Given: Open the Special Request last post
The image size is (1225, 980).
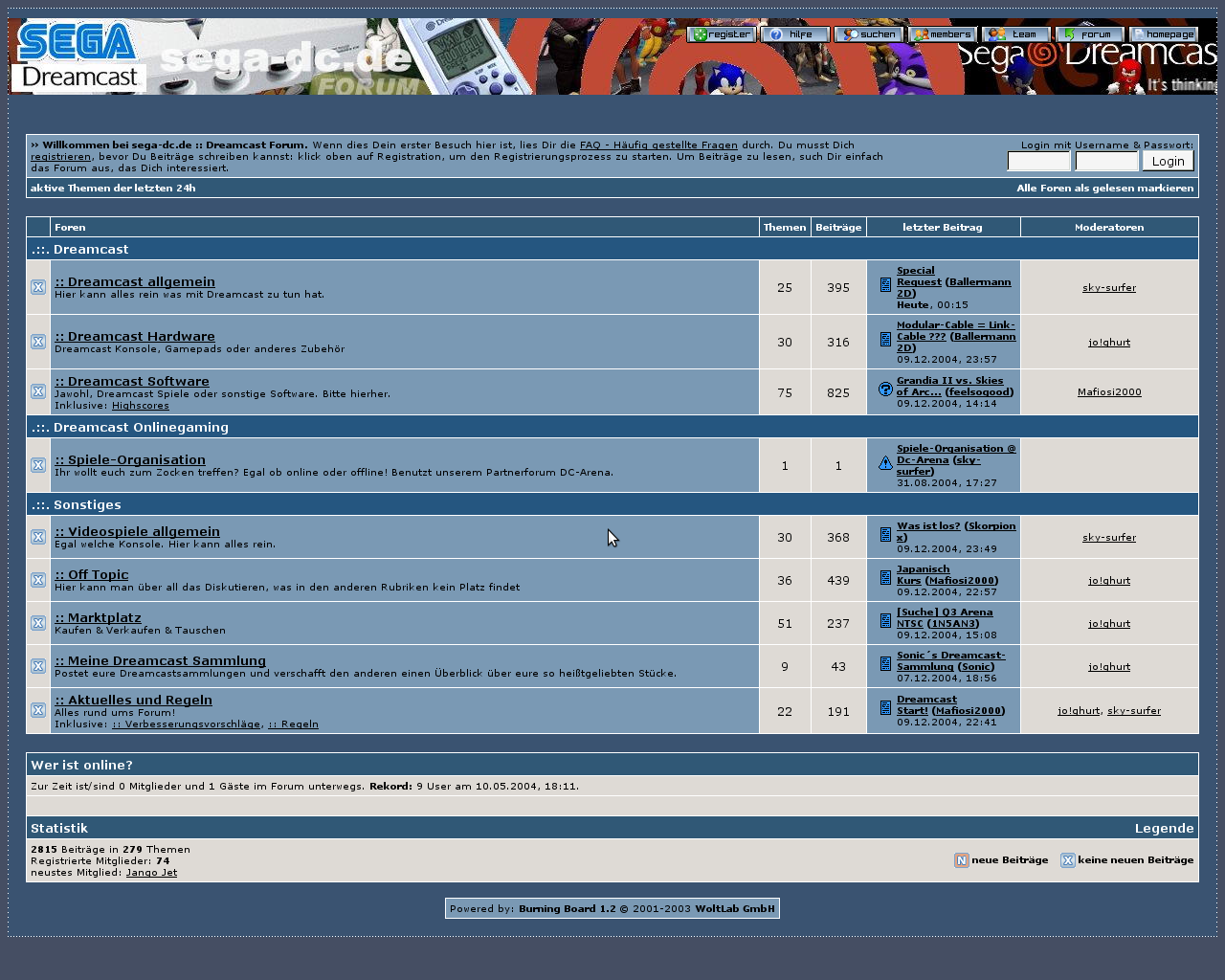Looking at the screenshot, I should tap(919, 277).
